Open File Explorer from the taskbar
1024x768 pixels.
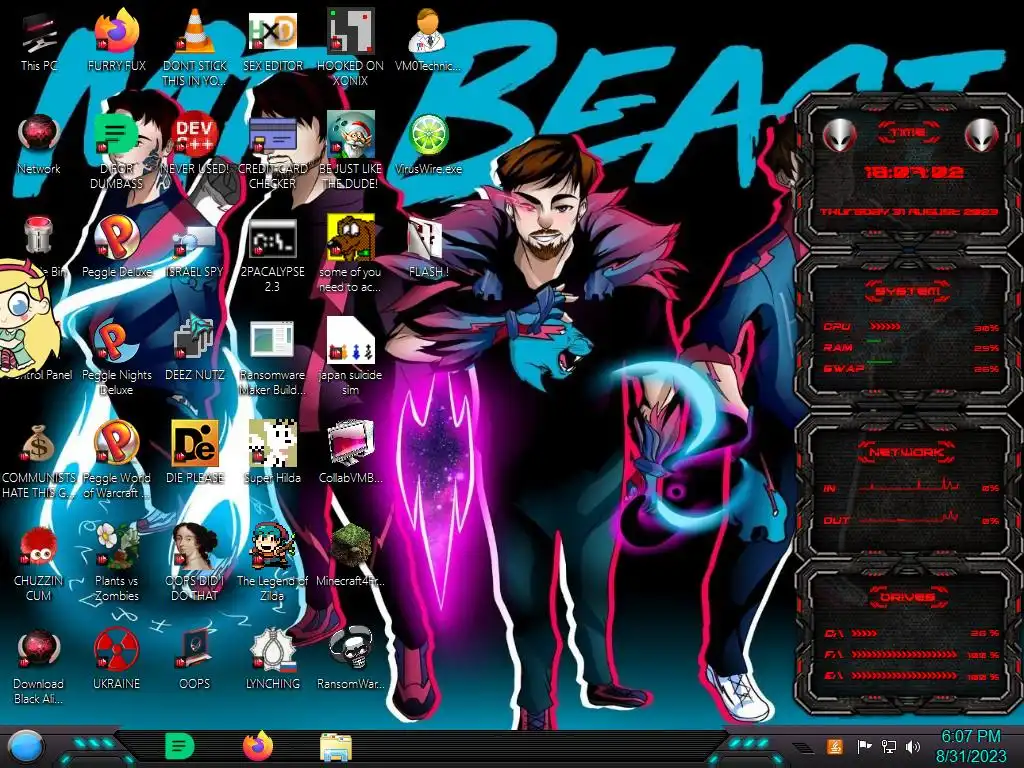(336, 747)
